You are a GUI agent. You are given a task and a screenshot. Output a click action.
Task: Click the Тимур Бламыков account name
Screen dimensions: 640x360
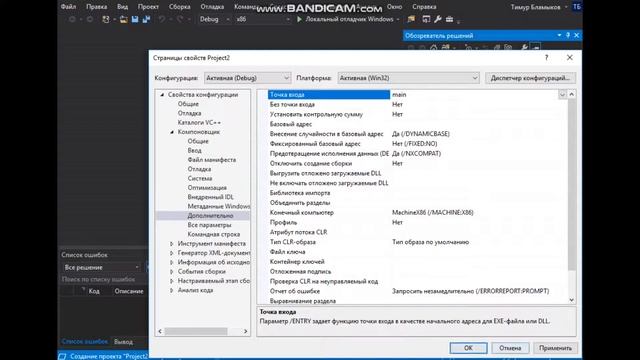coord(536,7)
